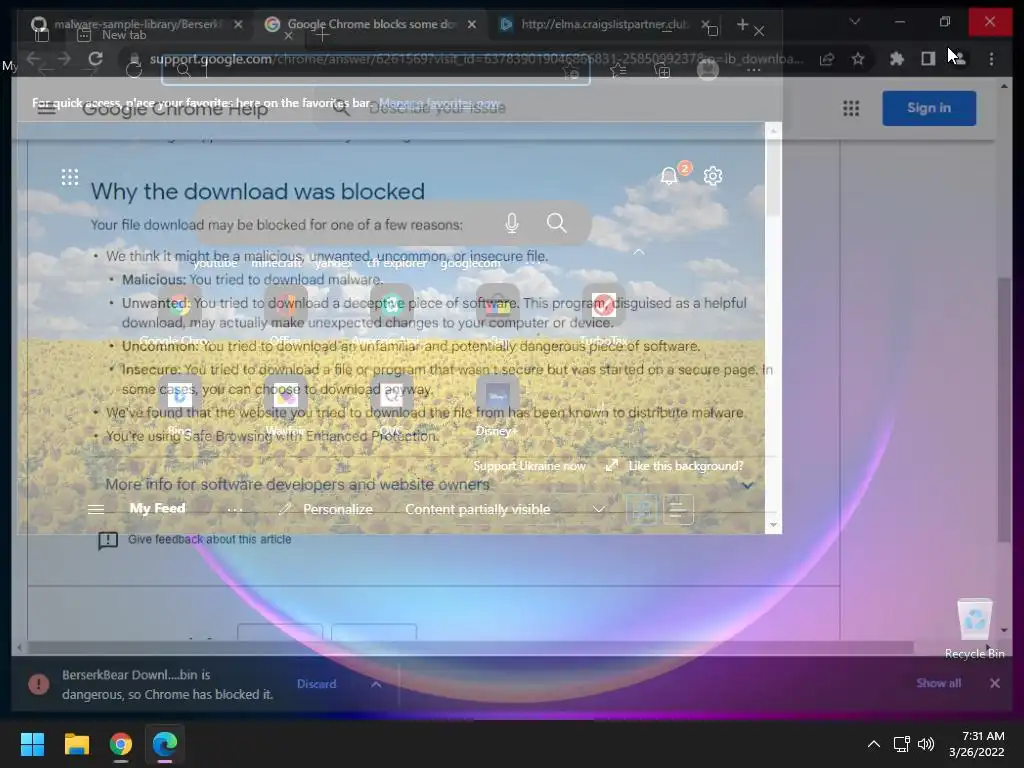The image size is (1024, 768).
Task: Open Chrome tab search chevron
Action: click(x=854, y=22)
